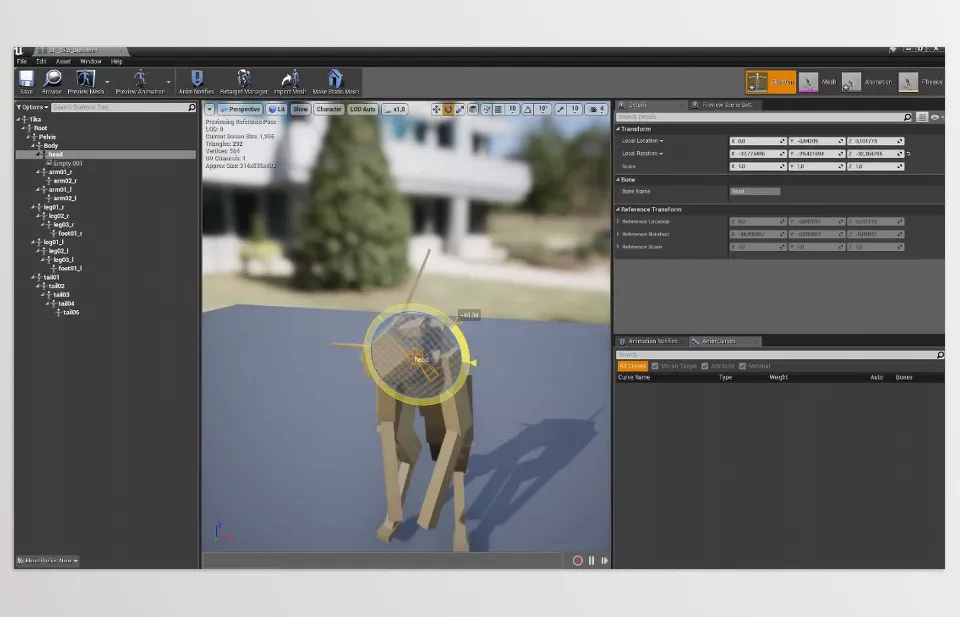Switch to Physics editor mode
This screenshot has height=617, width=960.
pyautogui.click(x=921, y=82)
